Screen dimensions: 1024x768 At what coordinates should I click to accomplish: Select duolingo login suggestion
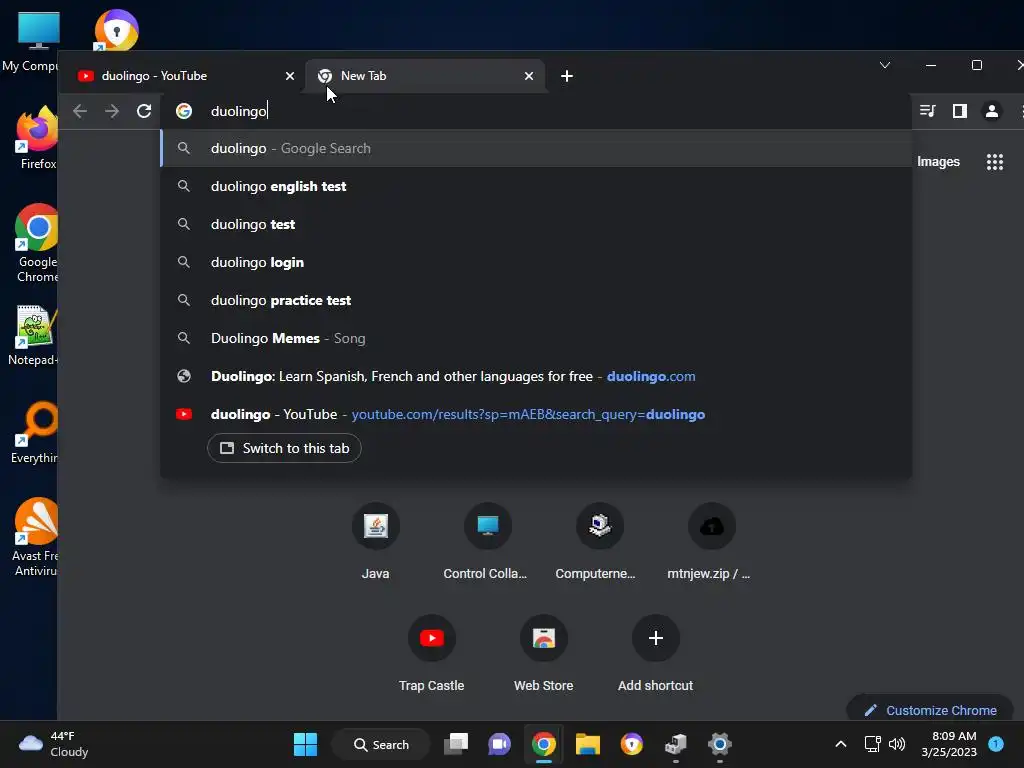[x=536, y=262]
